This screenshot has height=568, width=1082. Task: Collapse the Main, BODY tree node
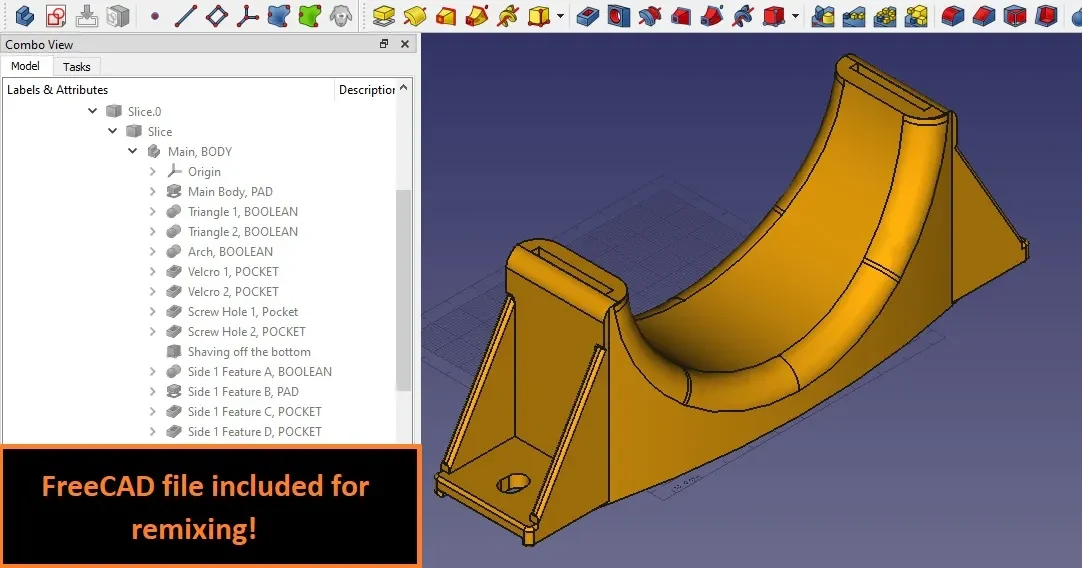tap(132, 151)
